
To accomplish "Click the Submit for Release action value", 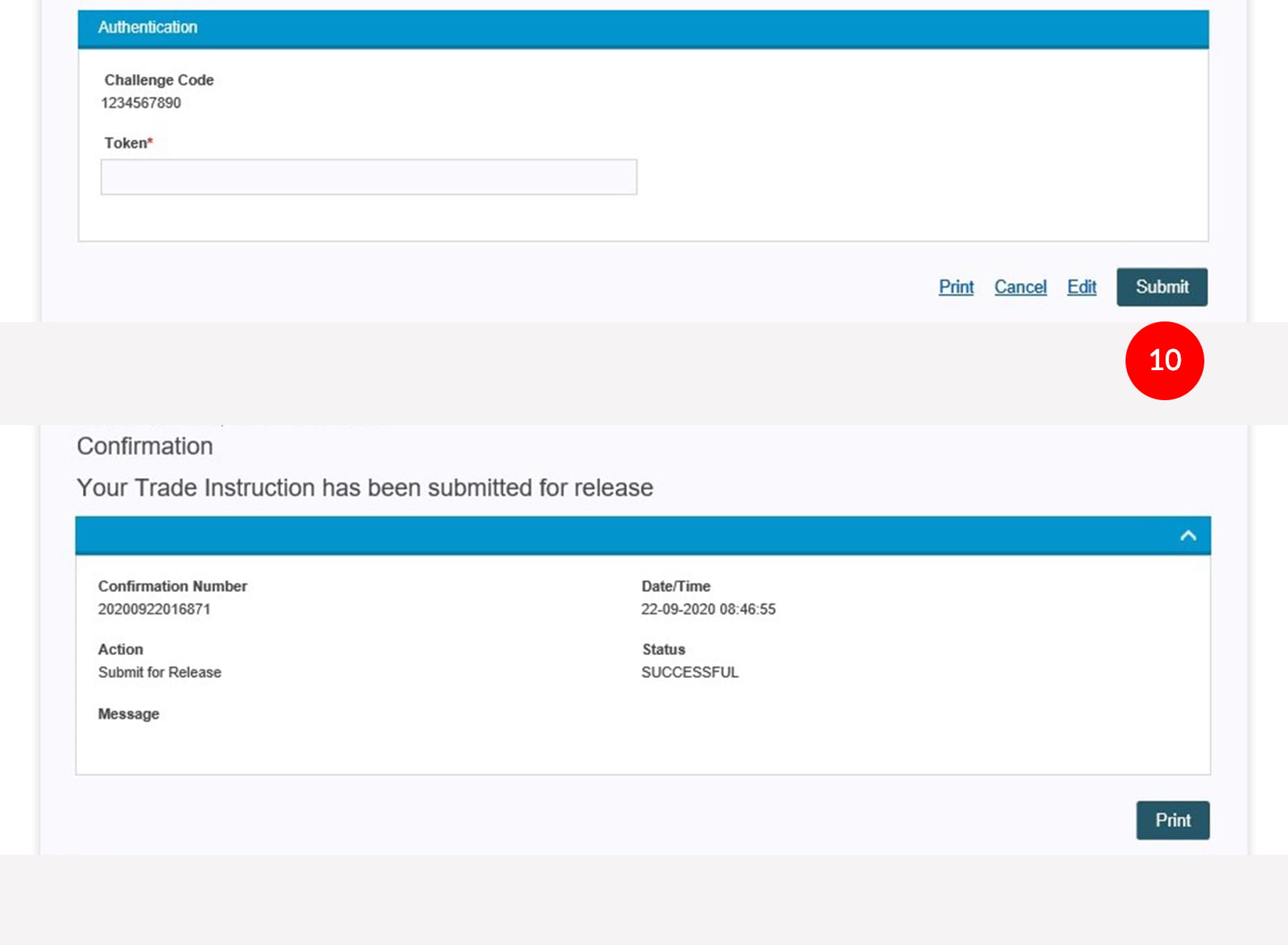I will (160, 672).
